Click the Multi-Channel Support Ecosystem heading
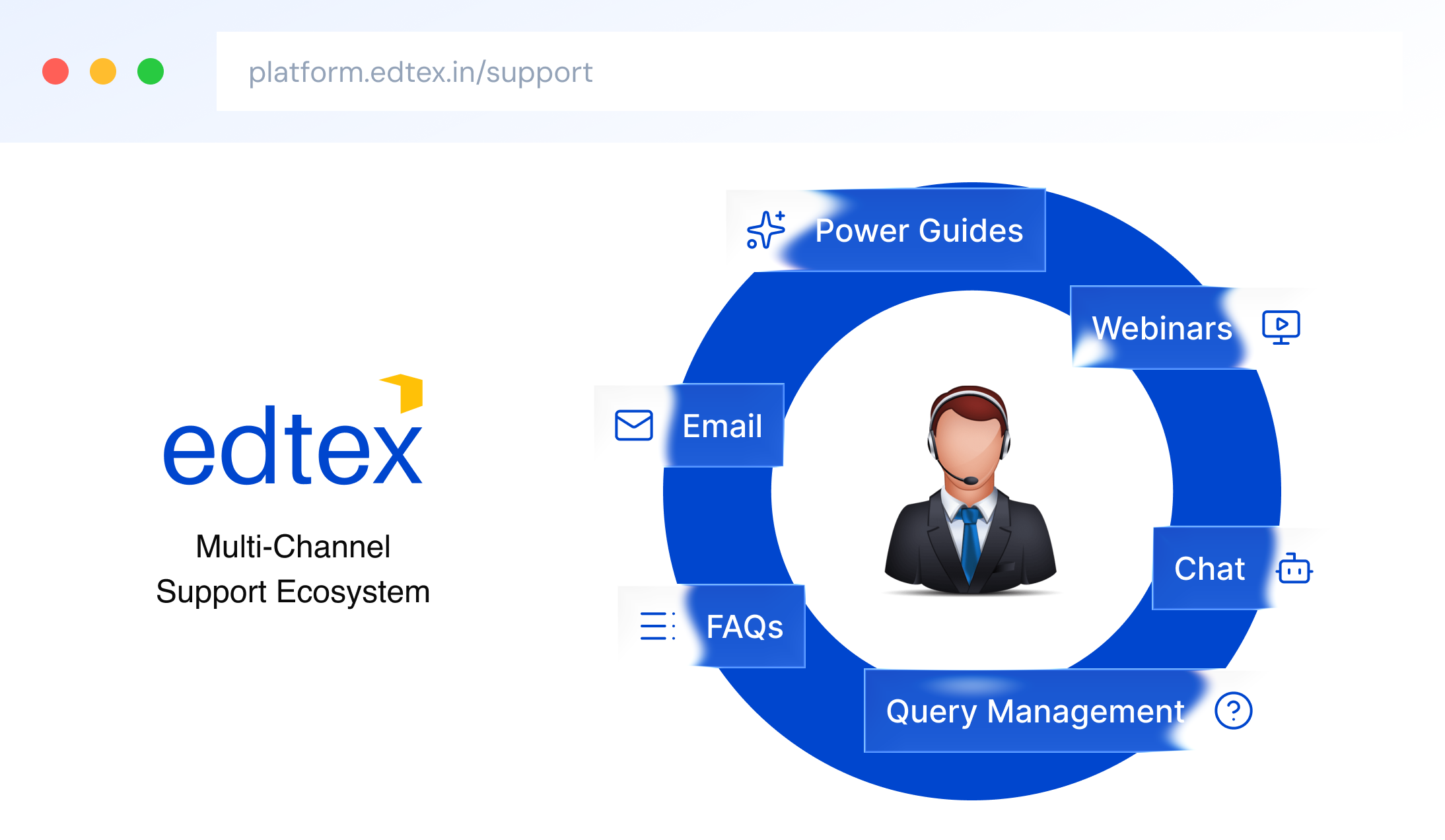The image size is (1445, 840). click(x=293, y=569)
